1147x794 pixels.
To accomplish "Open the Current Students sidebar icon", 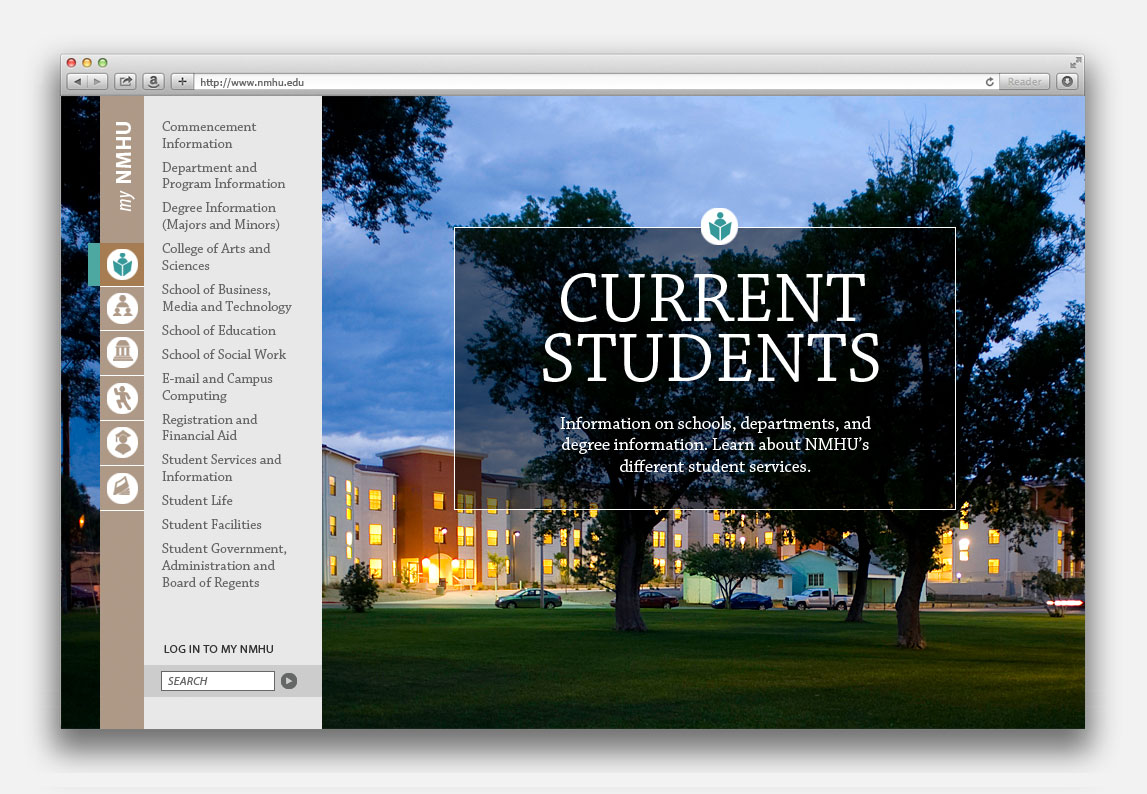I will coord(122,264).
